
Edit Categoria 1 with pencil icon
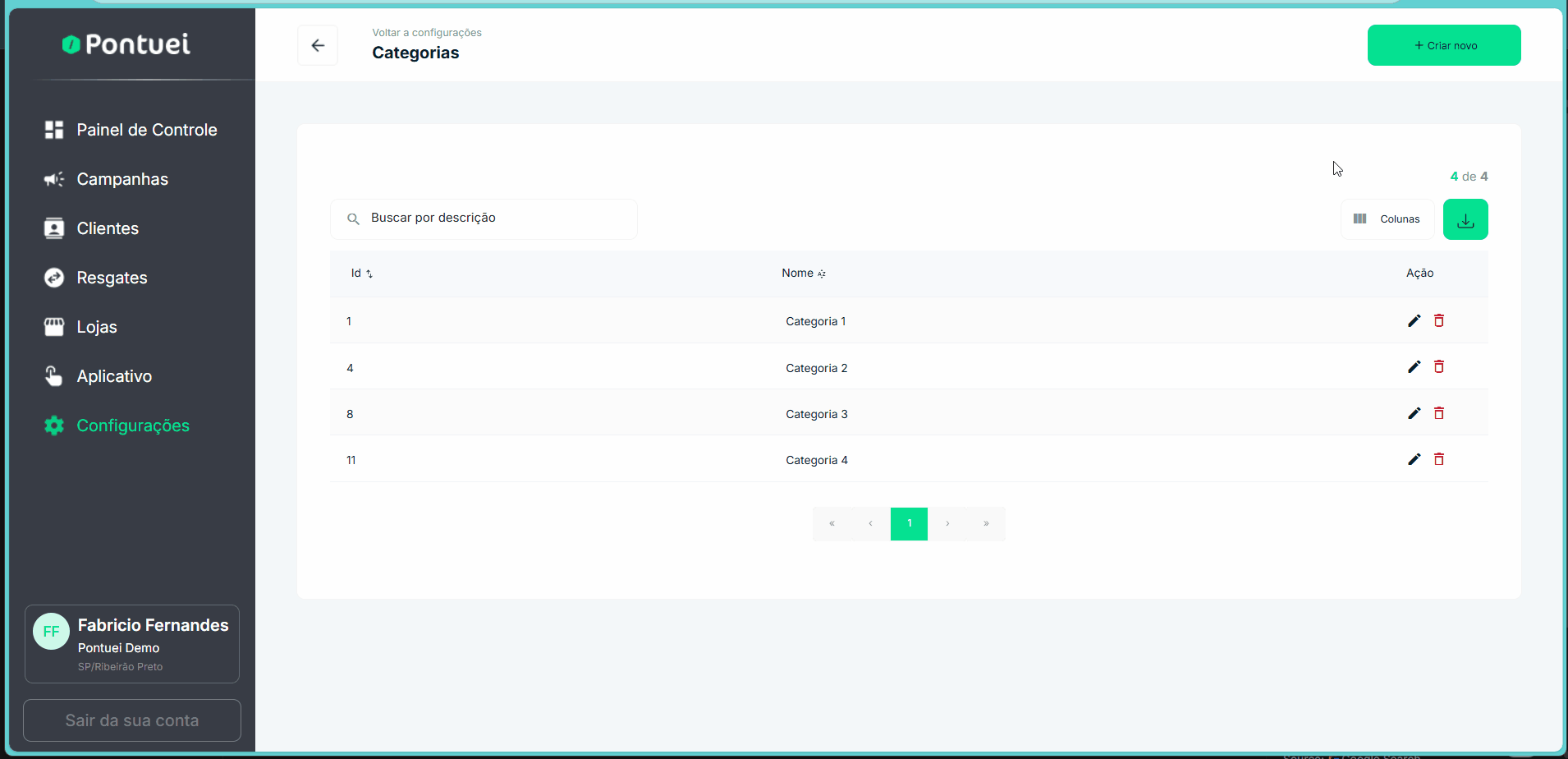1414,321
